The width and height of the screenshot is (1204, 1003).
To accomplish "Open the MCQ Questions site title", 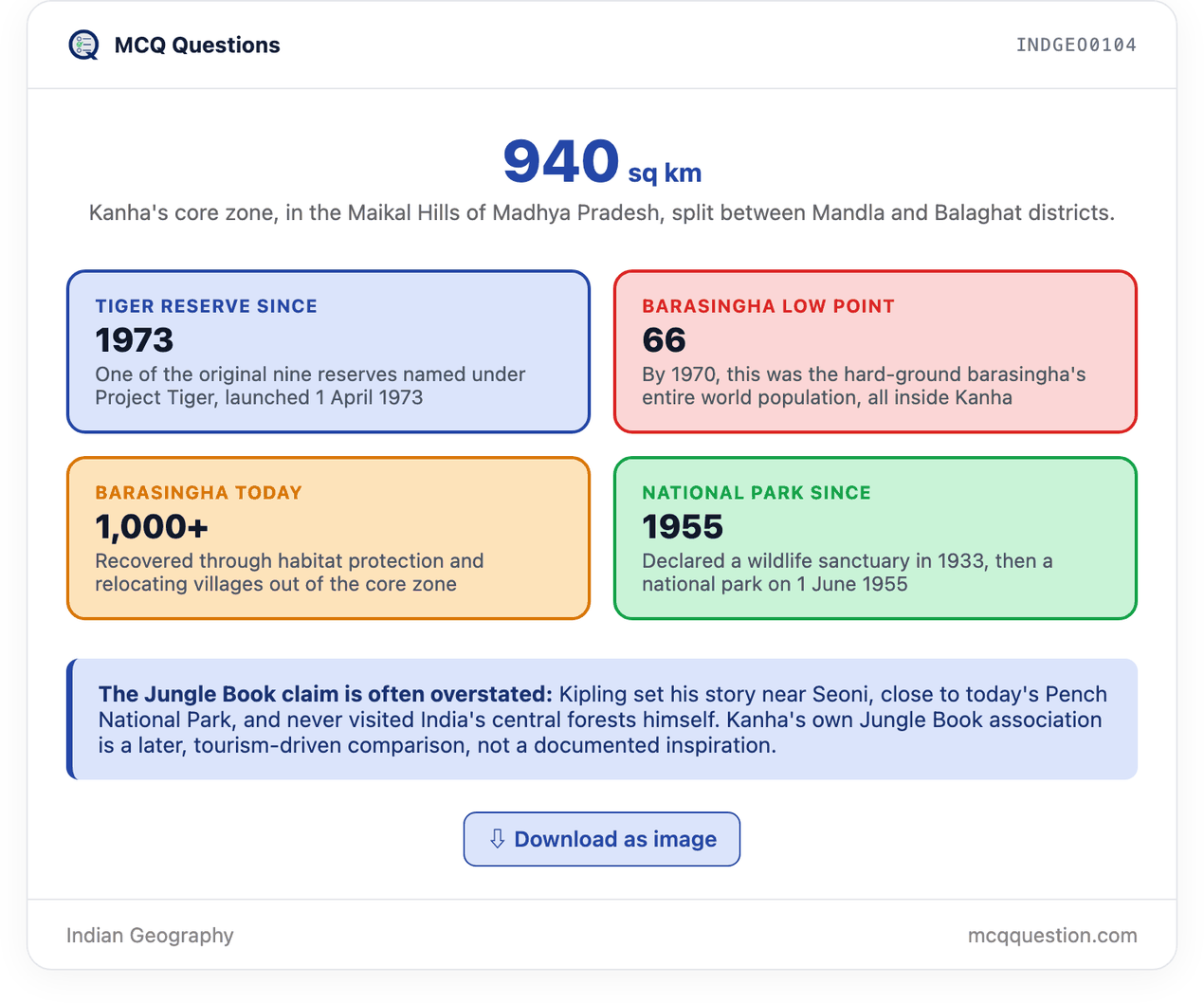I will pos(197,45).
